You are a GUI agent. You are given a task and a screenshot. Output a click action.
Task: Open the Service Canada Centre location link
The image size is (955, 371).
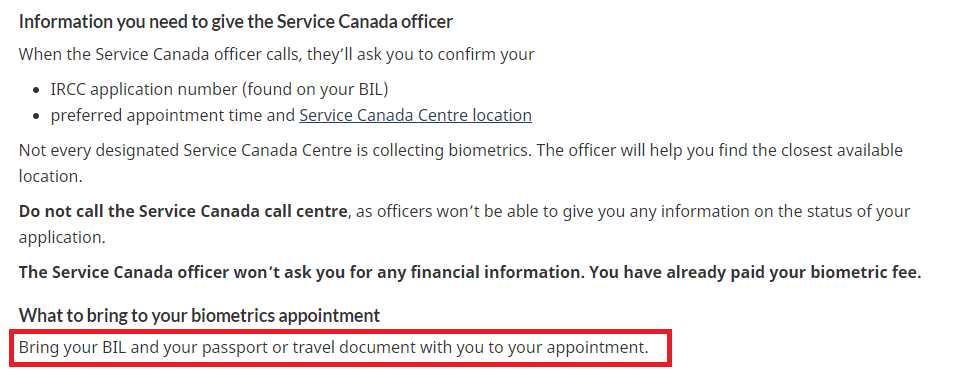click(x=415, y=115)
